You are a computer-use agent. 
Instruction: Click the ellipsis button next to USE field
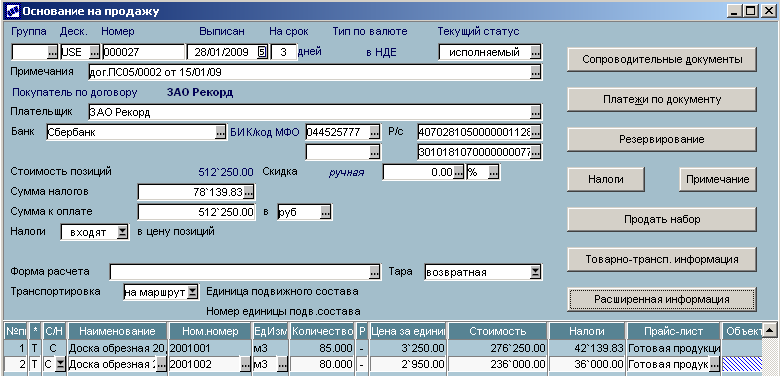[95, 52]
